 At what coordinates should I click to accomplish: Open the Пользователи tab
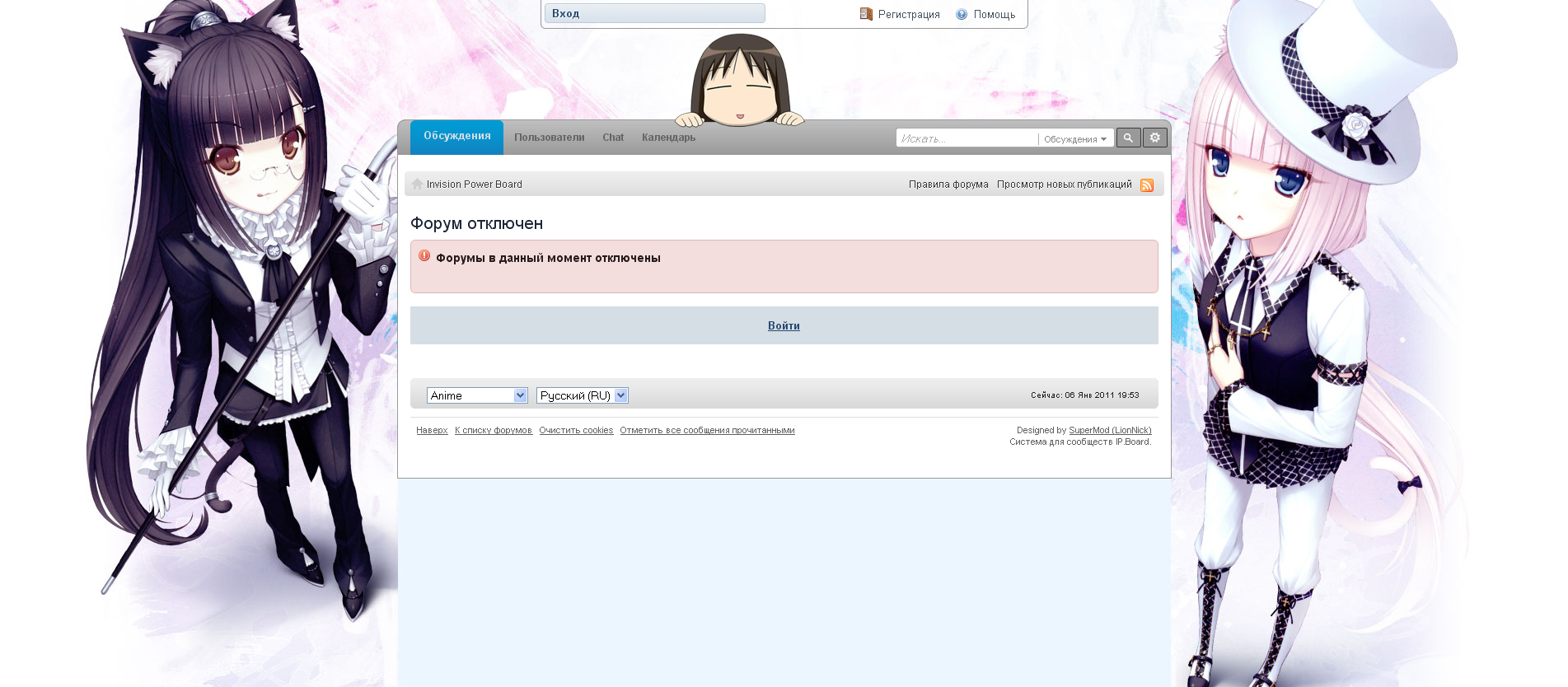point(549,138)
